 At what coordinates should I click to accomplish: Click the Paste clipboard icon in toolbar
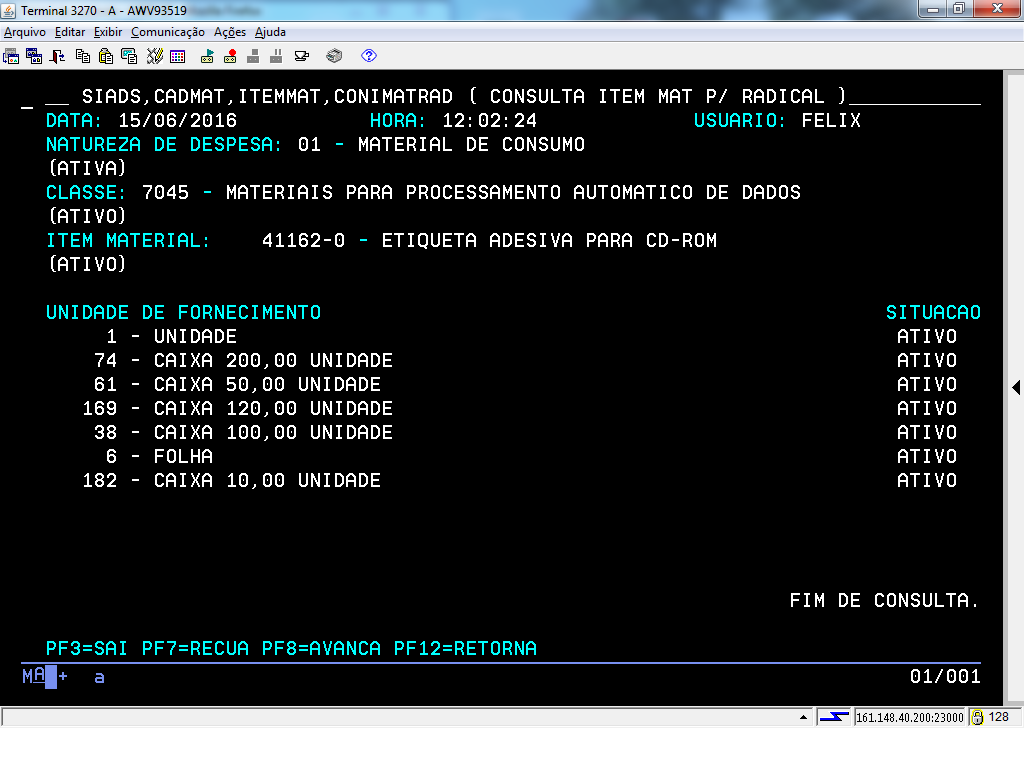[x=106, y=56]
